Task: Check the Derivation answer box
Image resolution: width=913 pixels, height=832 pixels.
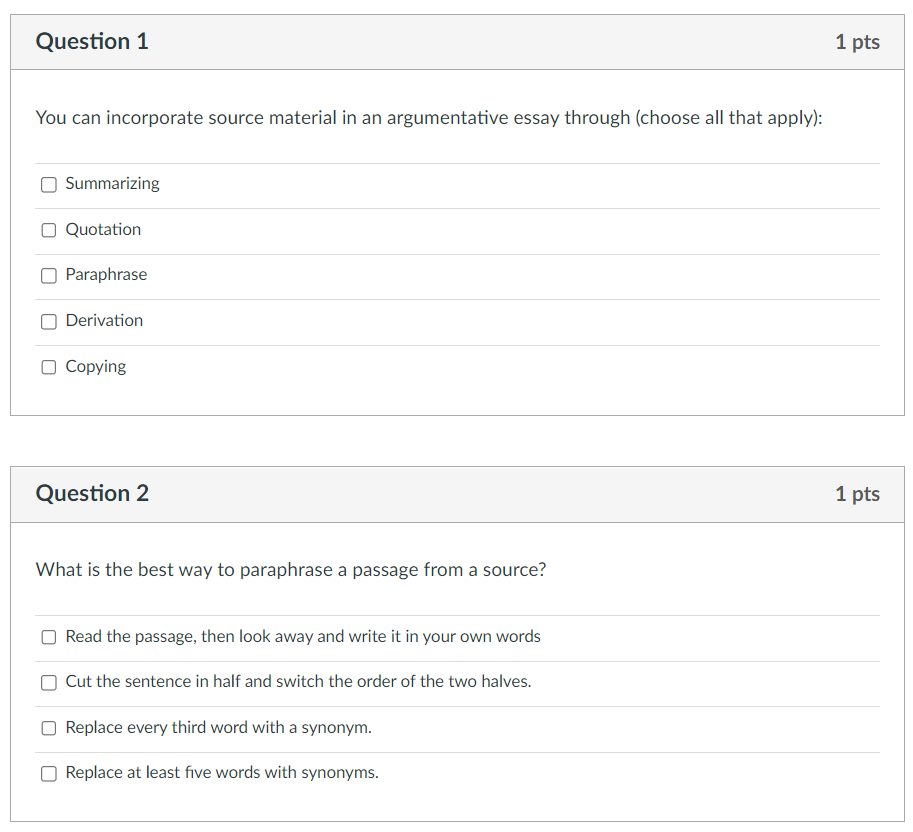Action: coord(49,321)
